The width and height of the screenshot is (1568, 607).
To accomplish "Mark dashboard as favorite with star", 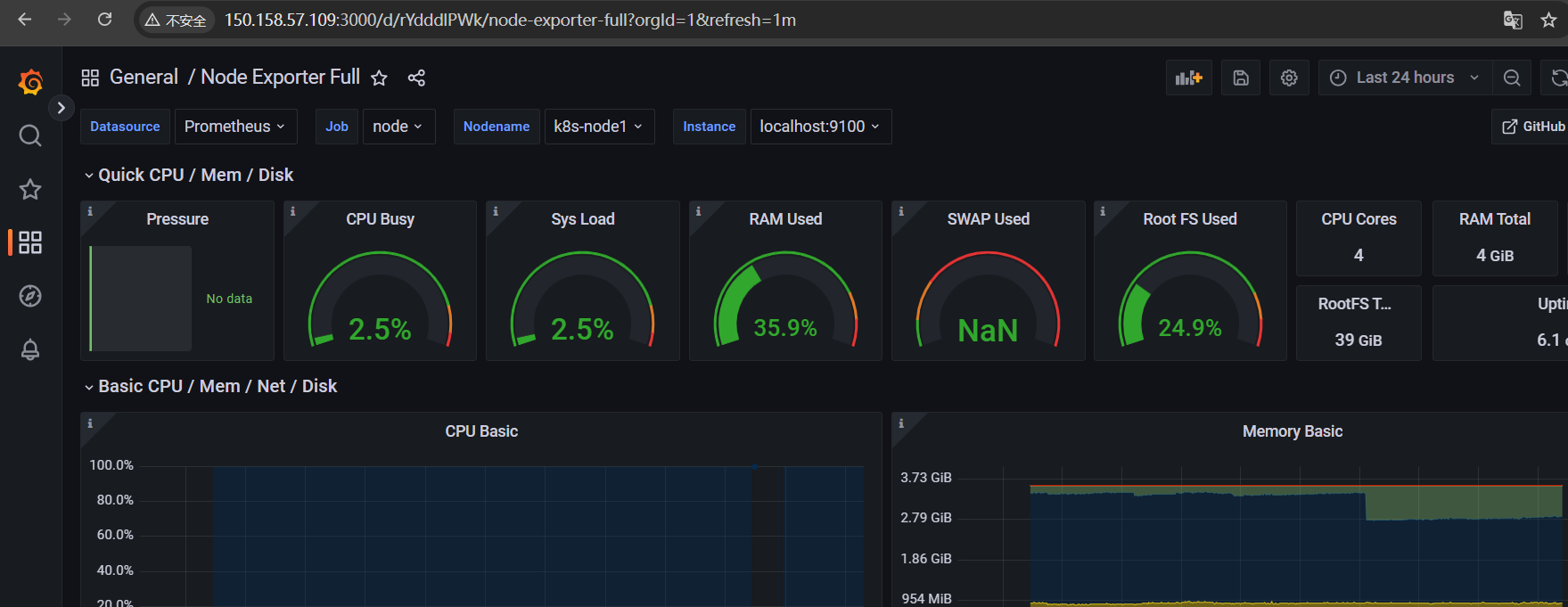I will point(379,78).
